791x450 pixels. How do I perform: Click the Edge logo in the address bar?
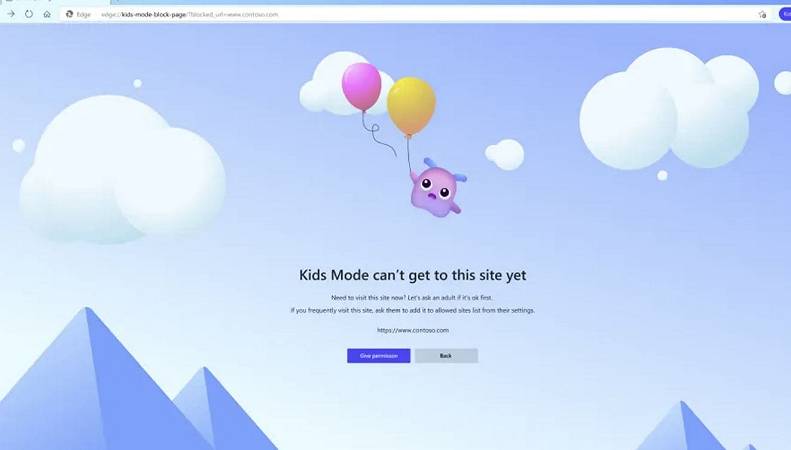point(70,14)
